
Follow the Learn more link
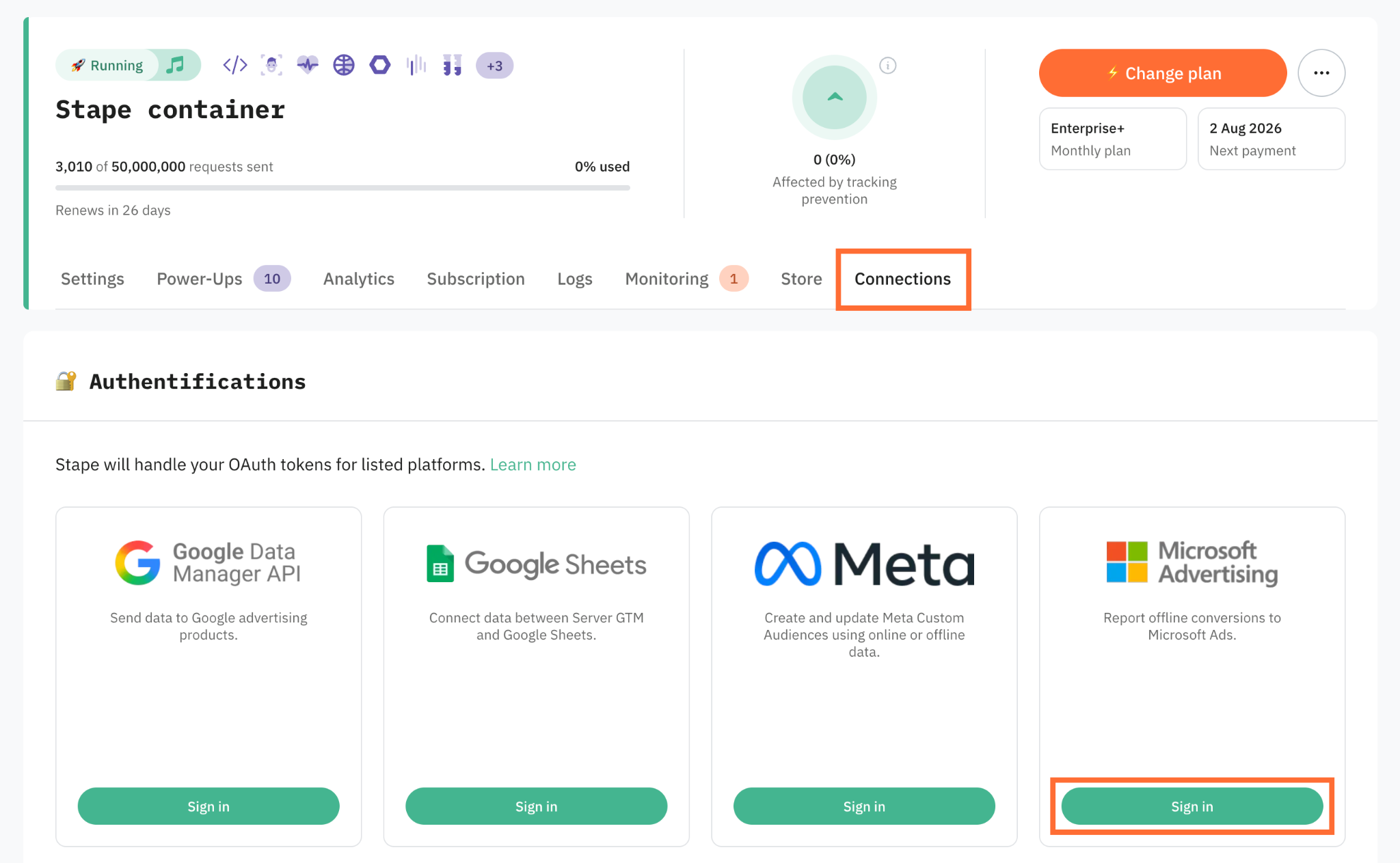coord(533,465)
